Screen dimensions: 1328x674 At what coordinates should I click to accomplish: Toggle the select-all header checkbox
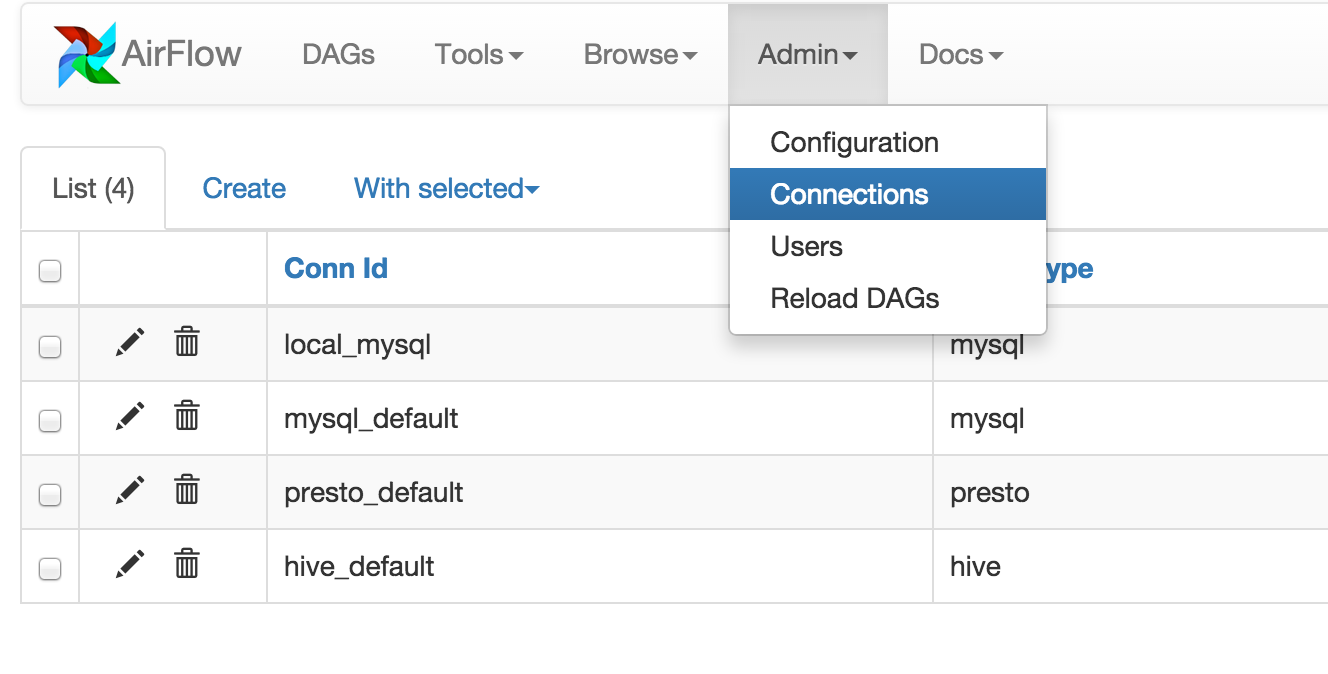pyautogui.click(x=50, y=271)
